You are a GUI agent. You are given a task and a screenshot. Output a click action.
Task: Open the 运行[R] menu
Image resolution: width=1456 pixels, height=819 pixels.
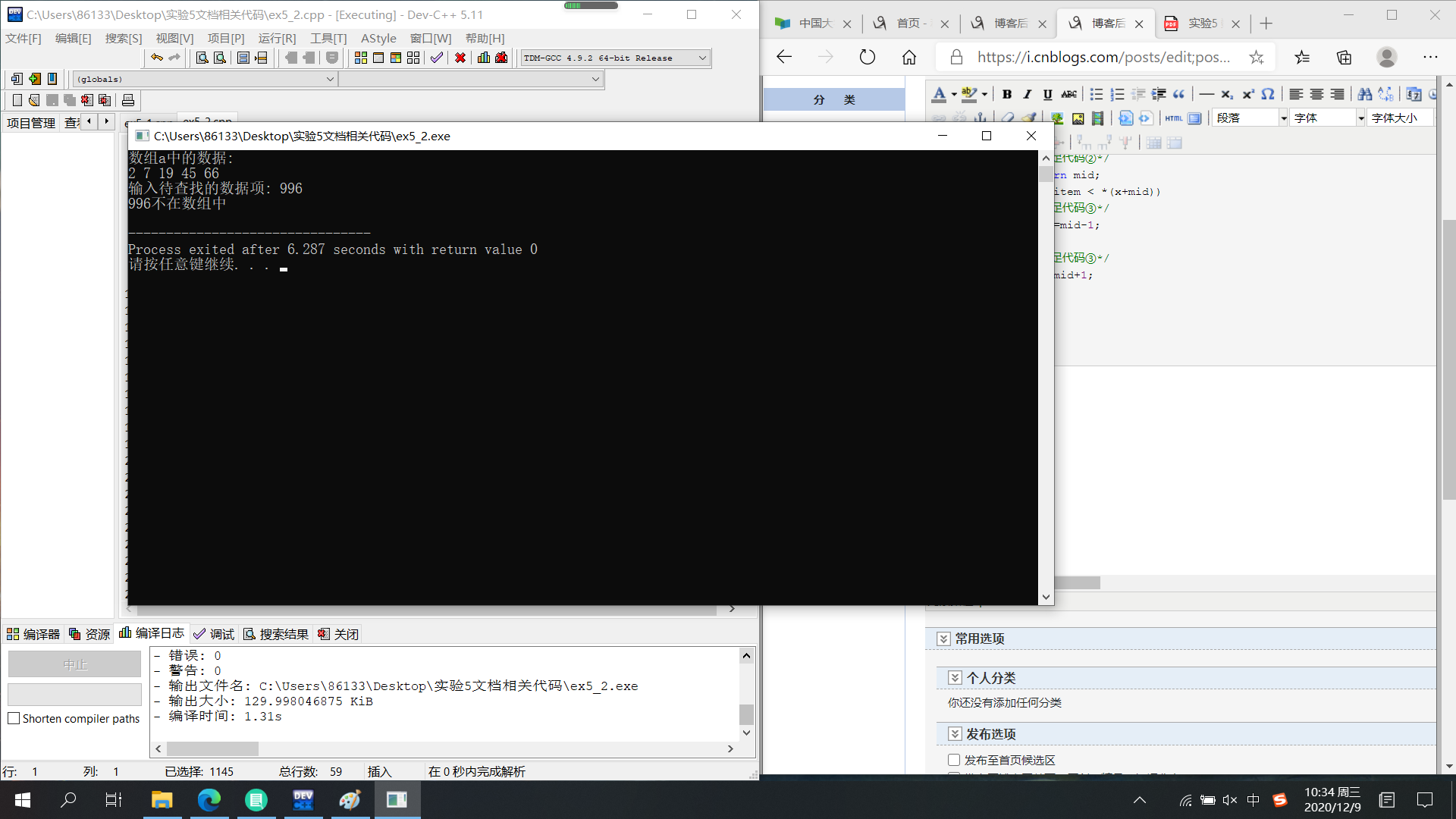click(x=277, y=38)
